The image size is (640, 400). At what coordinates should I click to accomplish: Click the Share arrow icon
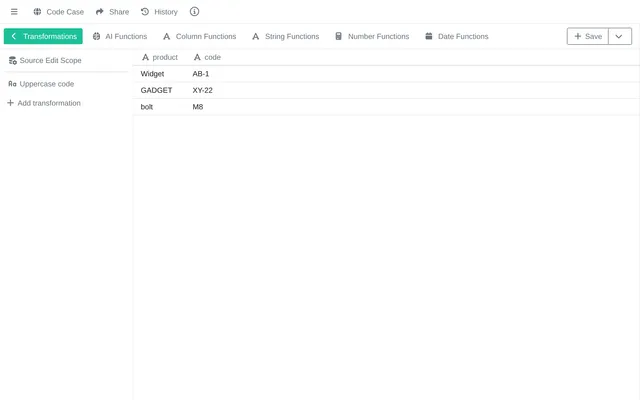coord(100,12)
